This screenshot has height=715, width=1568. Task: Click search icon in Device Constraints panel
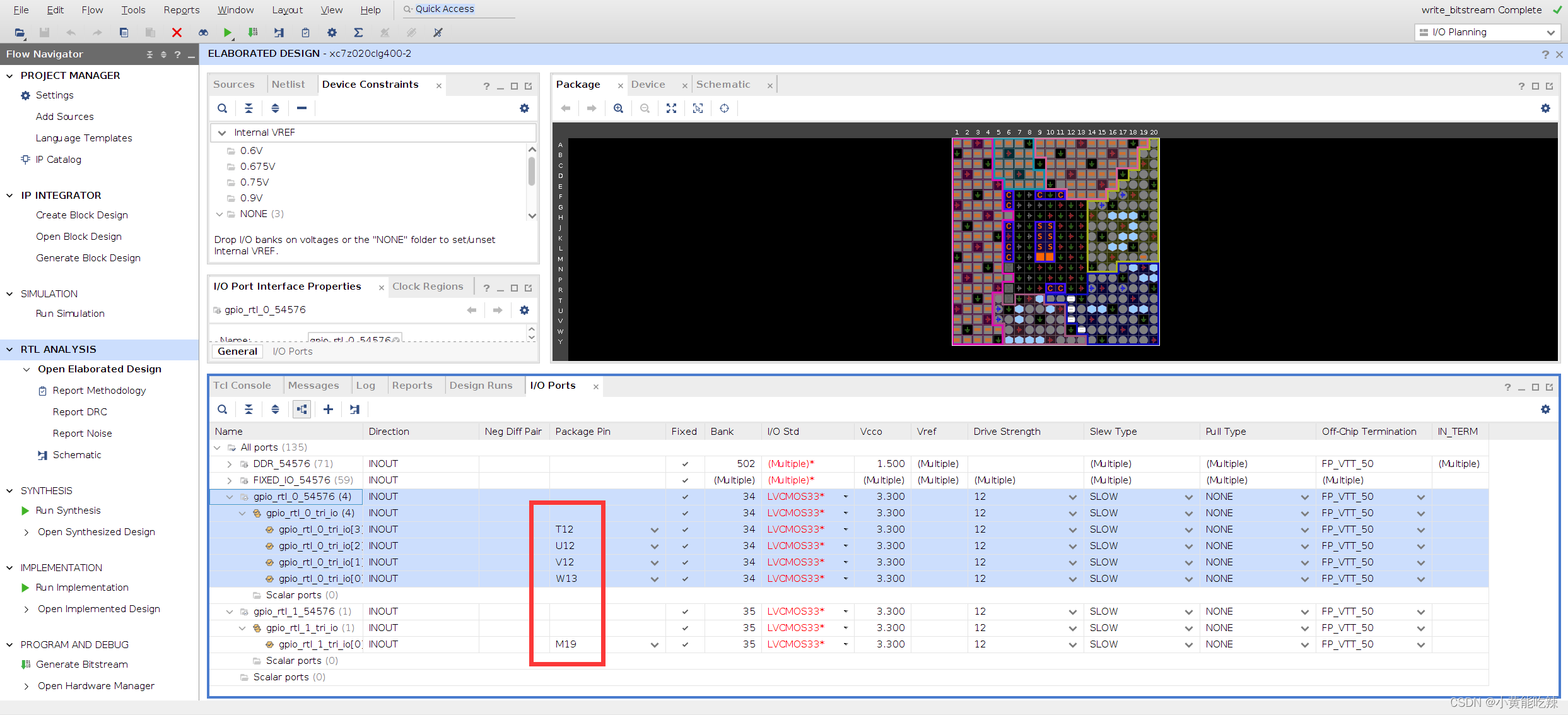[x=223, y=109]
